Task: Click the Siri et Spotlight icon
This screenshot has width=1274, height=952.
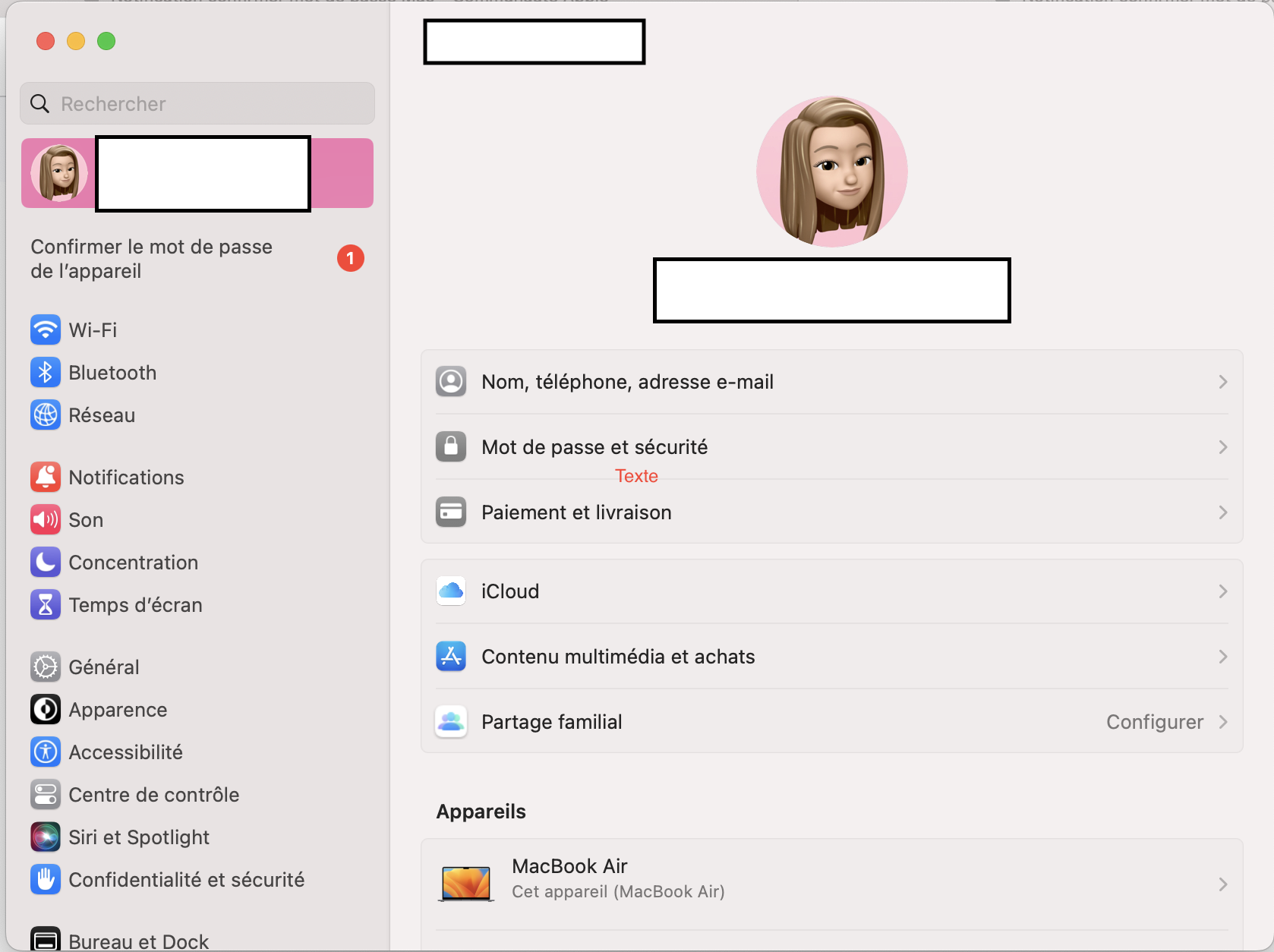Action: click(x=46, y=837)
